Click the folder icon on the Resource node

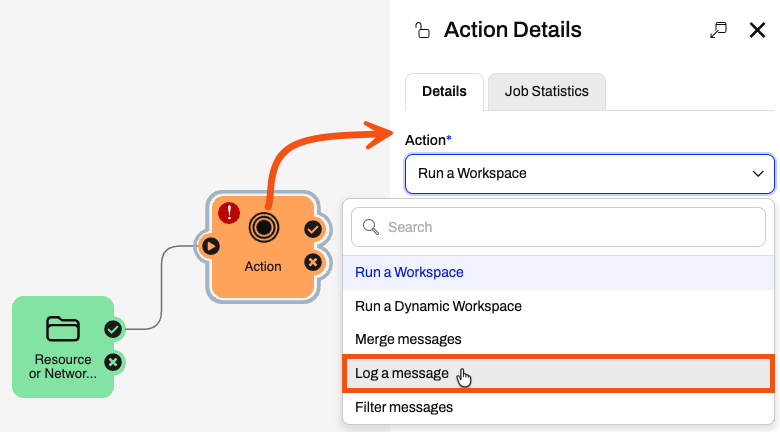point(63,328)
